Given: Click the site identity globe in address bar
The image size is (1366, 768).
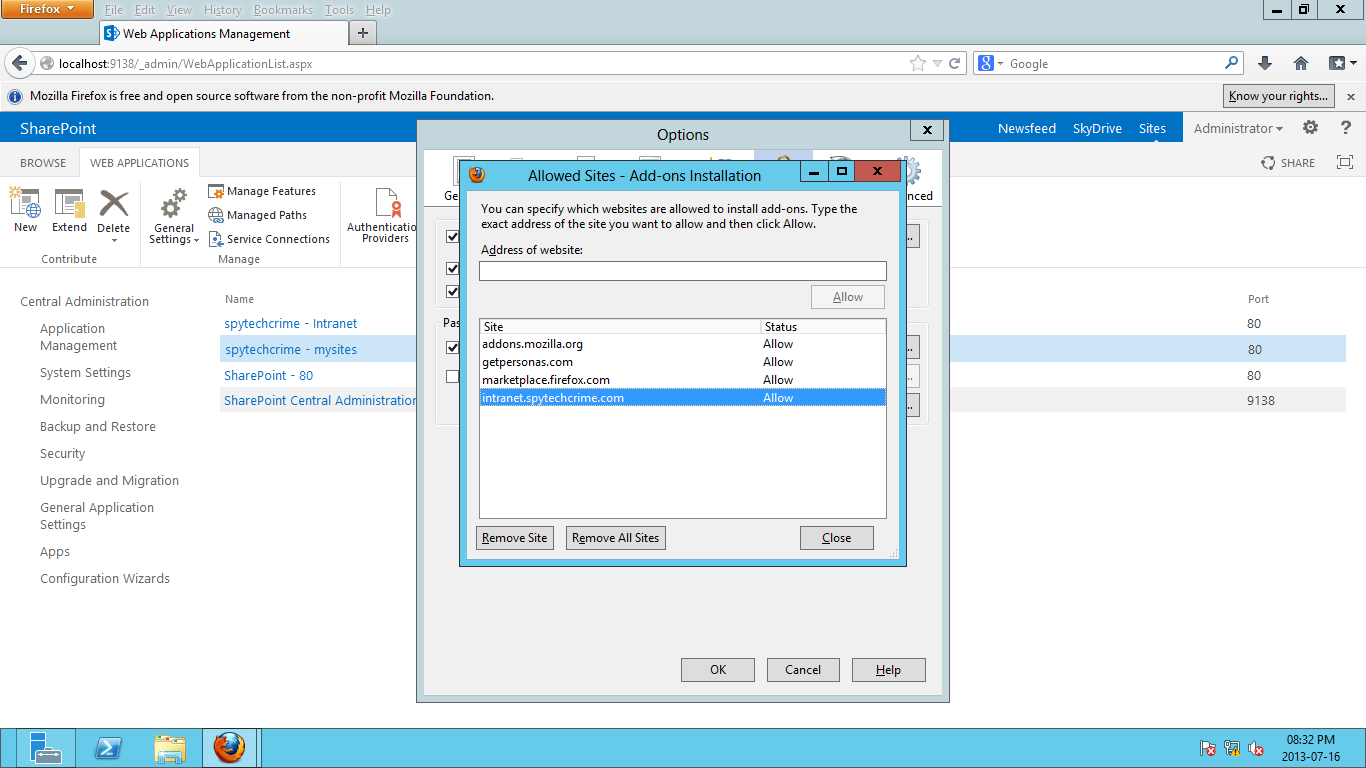Looking at the screenshot, I should point(46,64).
